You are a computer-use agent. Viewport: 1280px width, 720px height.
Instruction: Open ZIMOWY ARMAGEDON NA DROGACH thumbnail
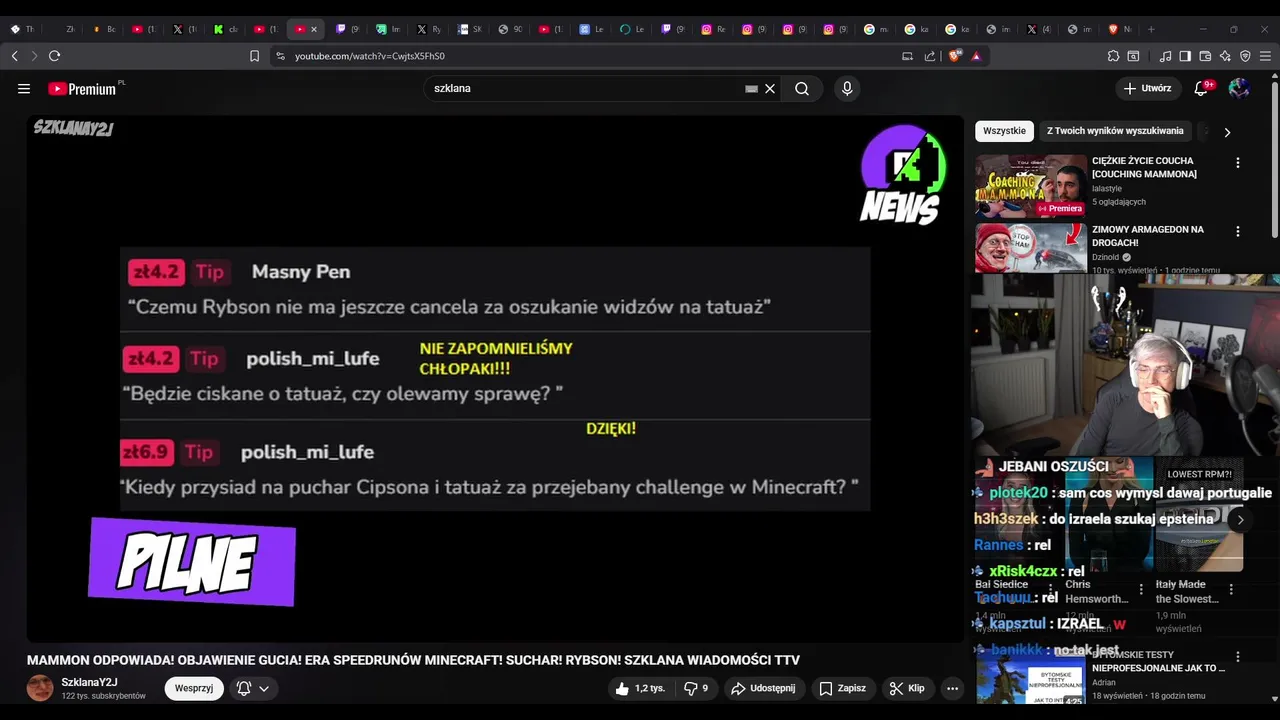point(1031,248)
